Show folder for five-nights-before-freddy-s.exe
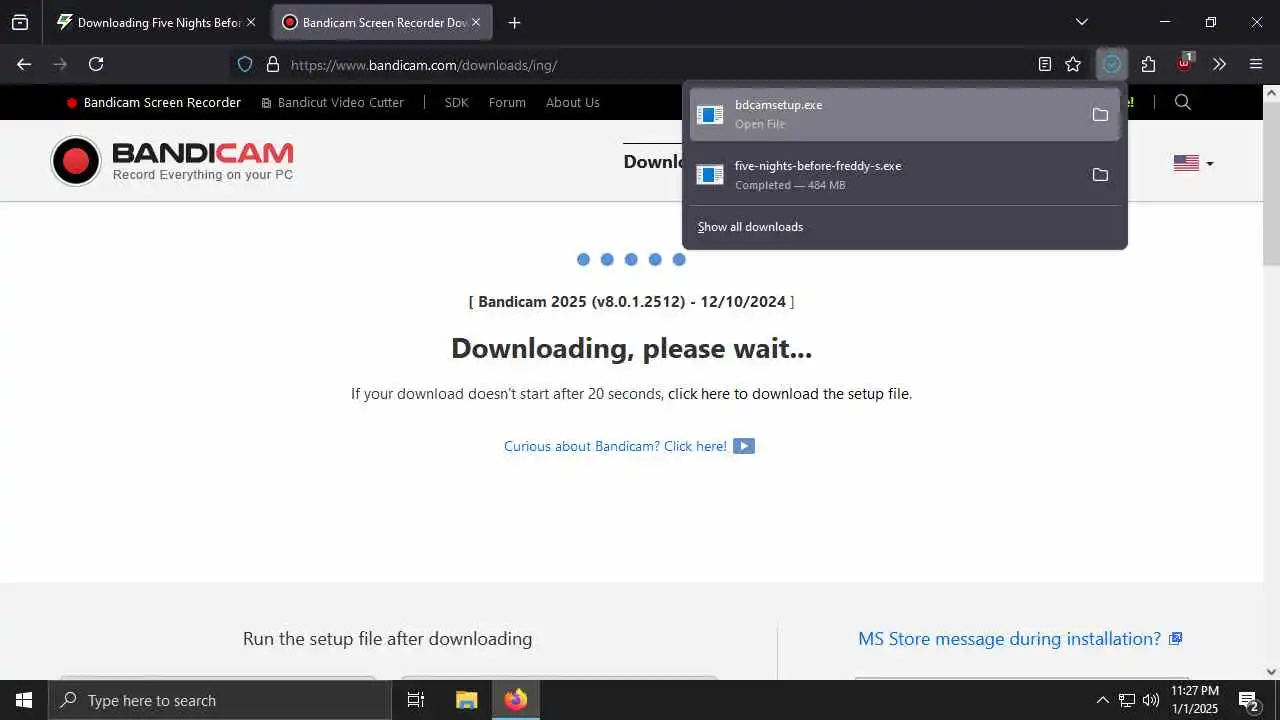 point(1100,175)
